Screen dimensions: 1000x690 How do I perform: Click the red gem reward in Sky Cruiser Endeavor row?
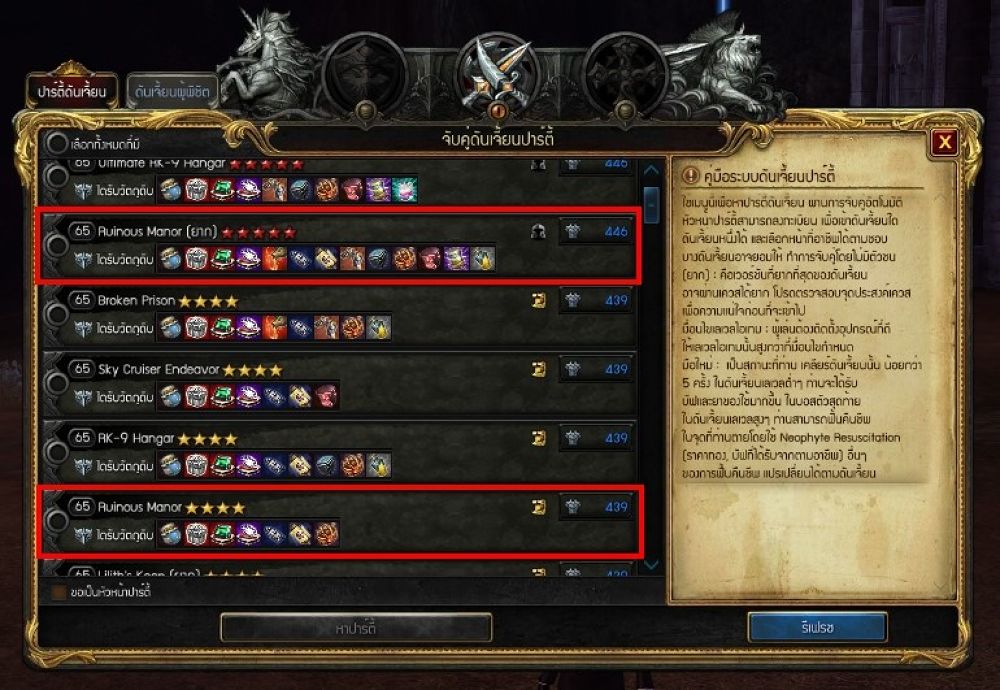coord(327,397)
